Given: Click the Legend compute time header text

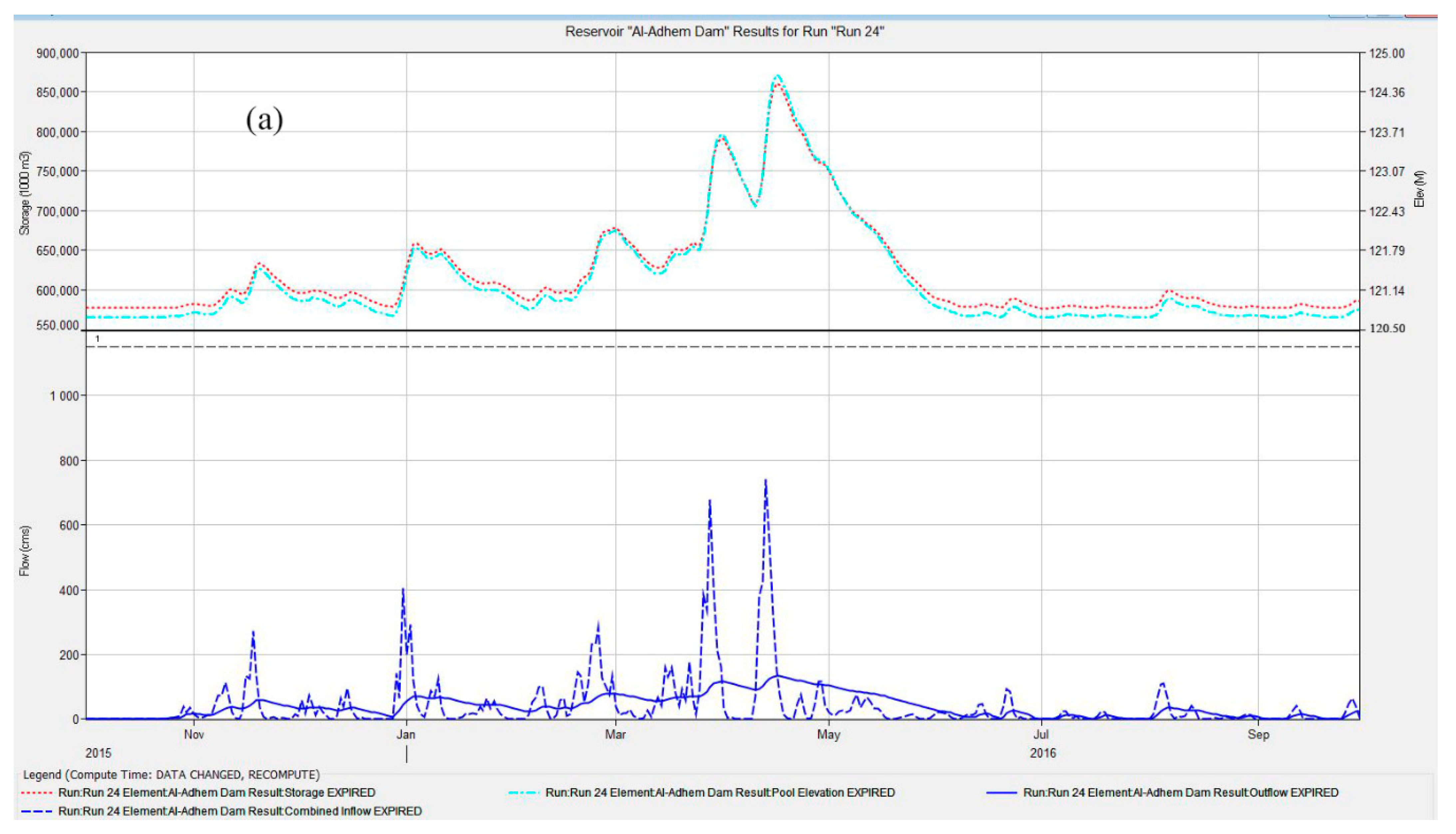Looking at the screenshot, I should click(171, 774).
